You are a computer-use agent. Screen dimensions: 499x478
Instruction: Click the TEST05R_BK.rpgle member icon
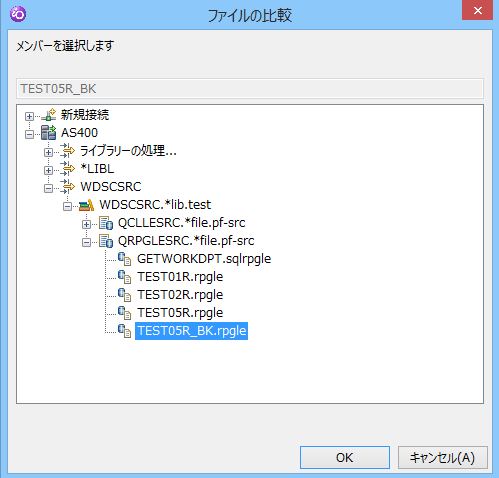click(124, 331)
